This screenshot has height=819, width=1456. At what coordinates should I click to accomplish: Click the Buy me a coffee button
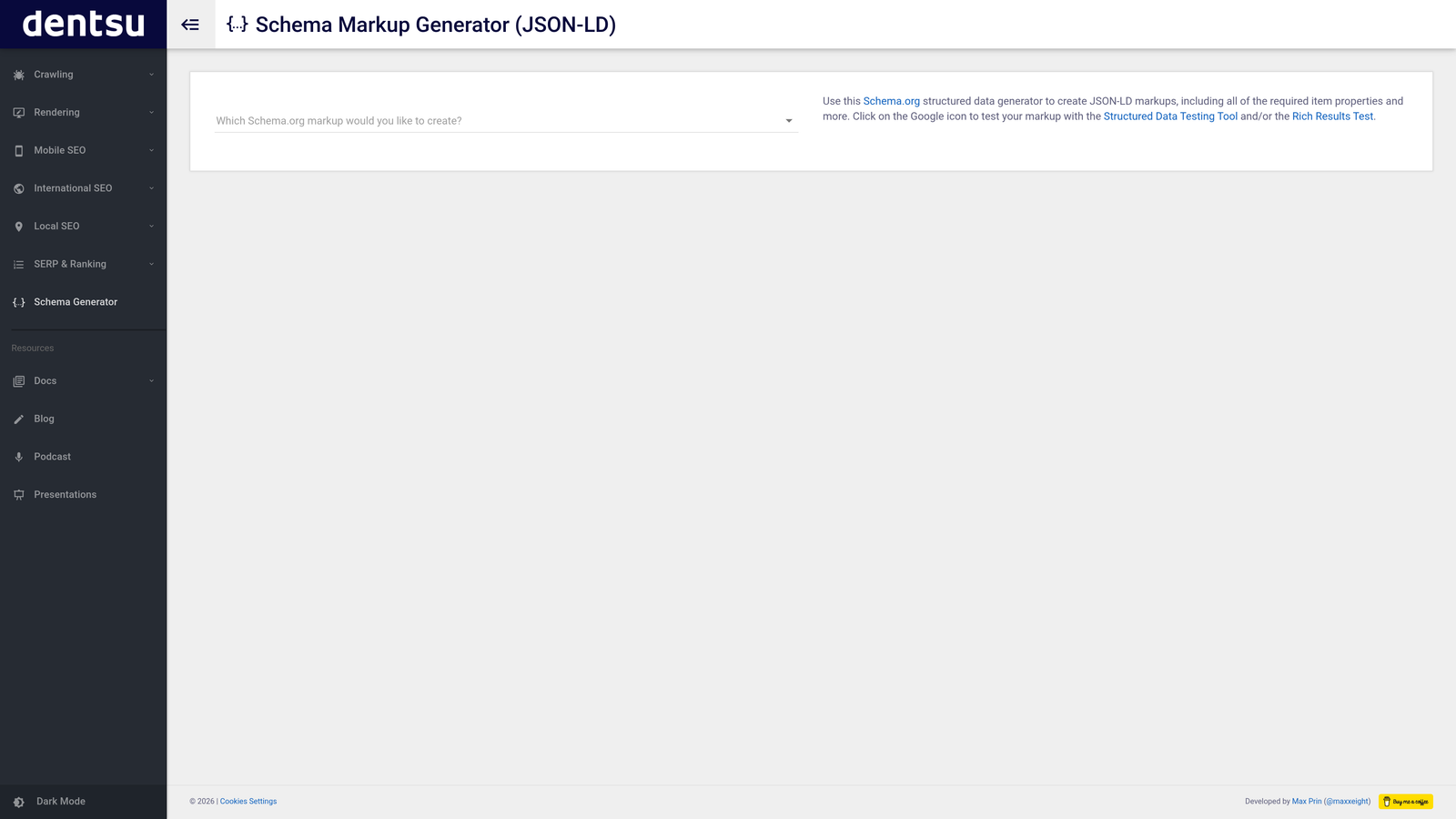click(1406, 801)
